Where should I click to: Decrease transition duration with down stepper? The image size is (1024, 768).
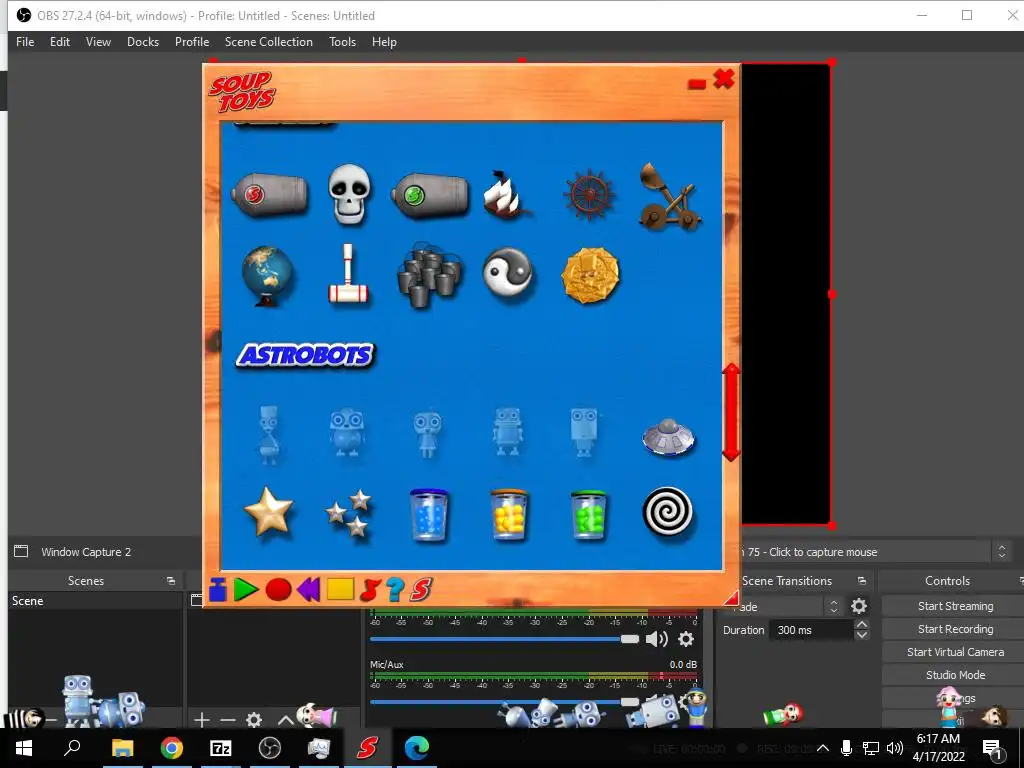click(x=861, y=635)
